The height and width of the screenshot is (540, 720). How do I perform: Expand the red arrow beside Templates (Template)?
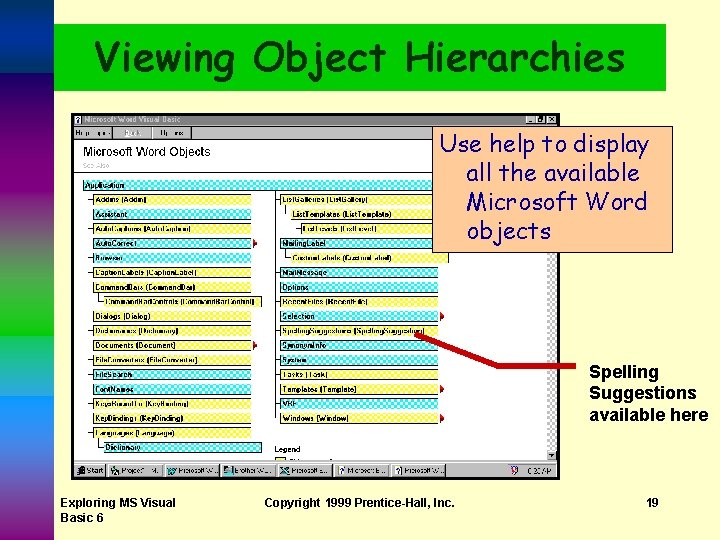pos(442,389)
